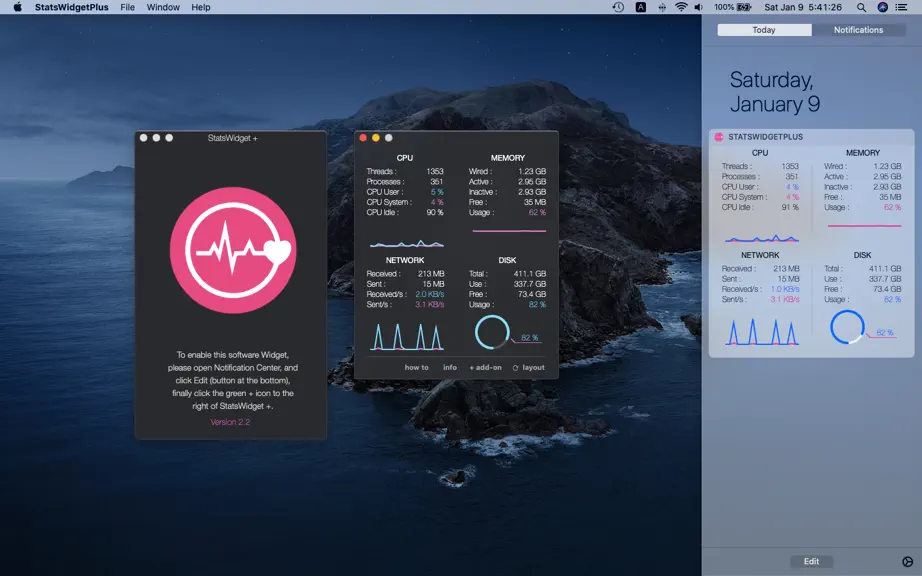The width and height of the screenshot is (922, 576).
Task: Click Wired 1.23 GB in stats window
Action: click(532, 172)
